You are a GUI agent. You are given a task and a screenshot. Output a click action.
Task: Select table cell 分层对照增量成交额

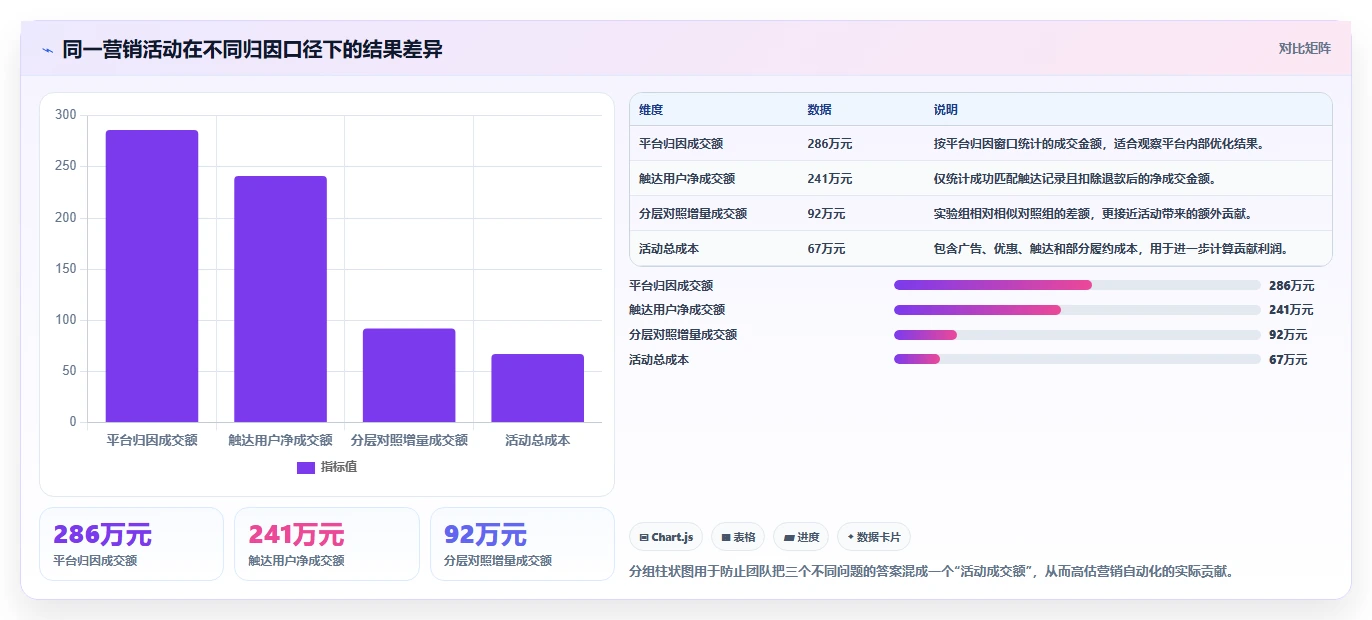[x=693, y=214]
